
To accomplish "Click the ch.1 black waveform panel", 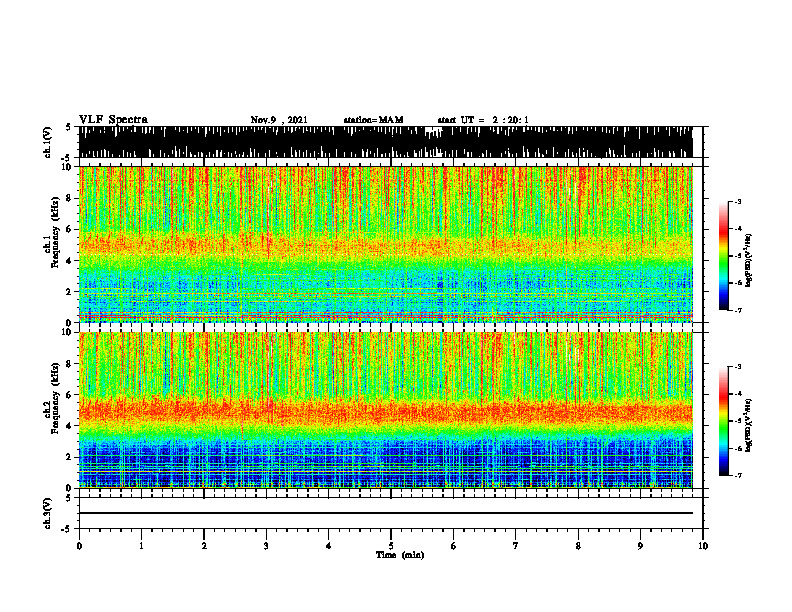I will (x=385, y=142).
